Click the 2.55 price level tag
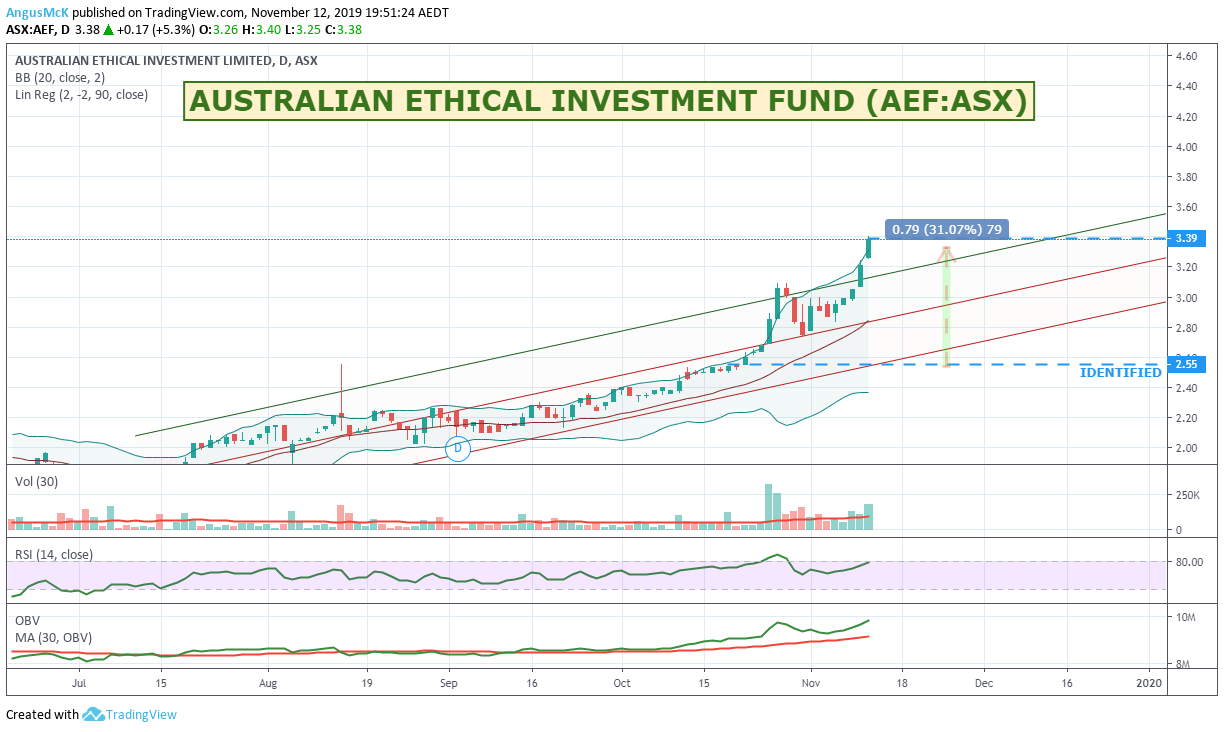Viewport: 1224px width, 732px height. 1187,364
